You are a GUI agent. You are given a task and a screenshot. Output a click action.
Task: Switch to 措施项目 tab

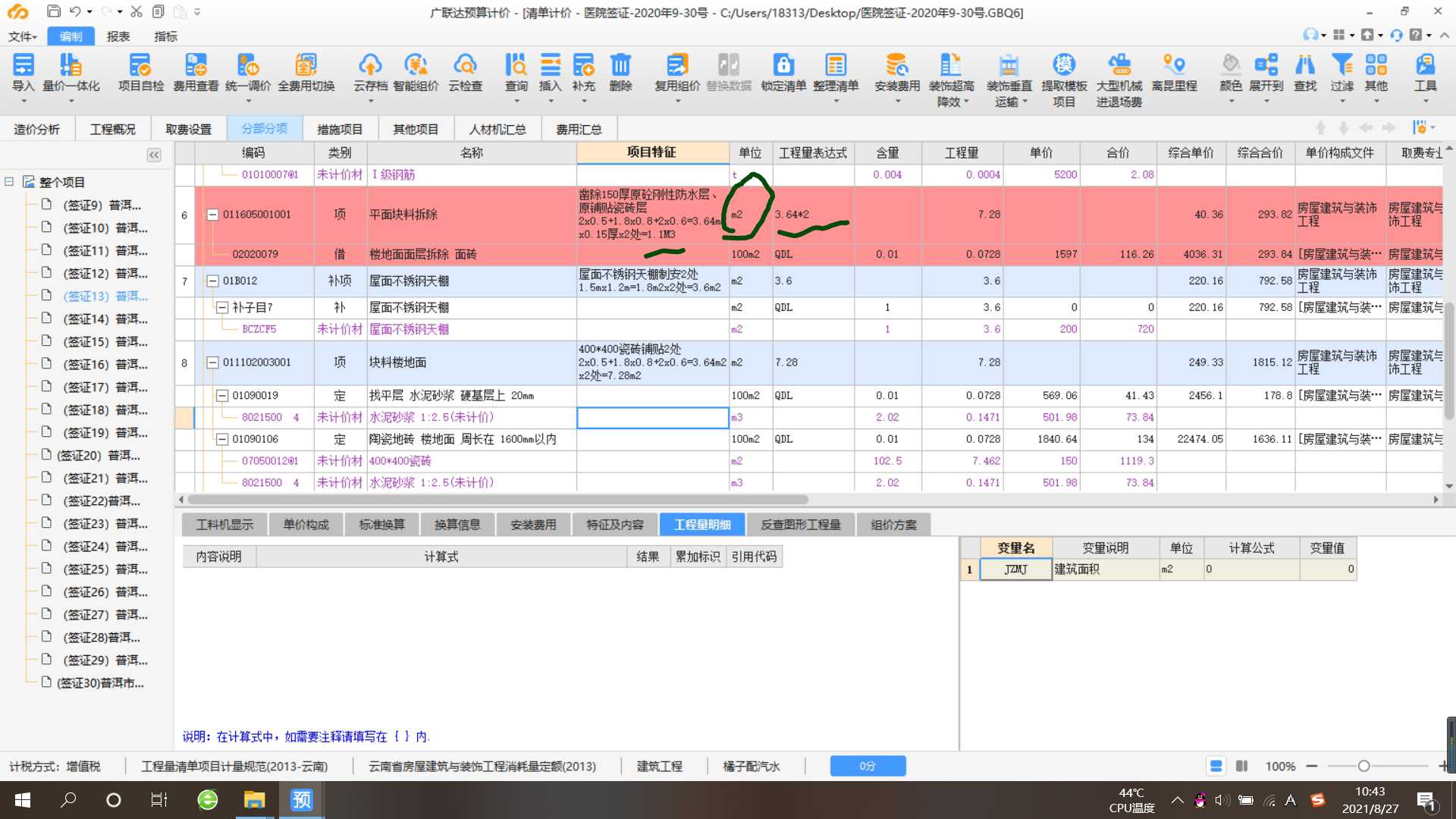click(340, 129)
